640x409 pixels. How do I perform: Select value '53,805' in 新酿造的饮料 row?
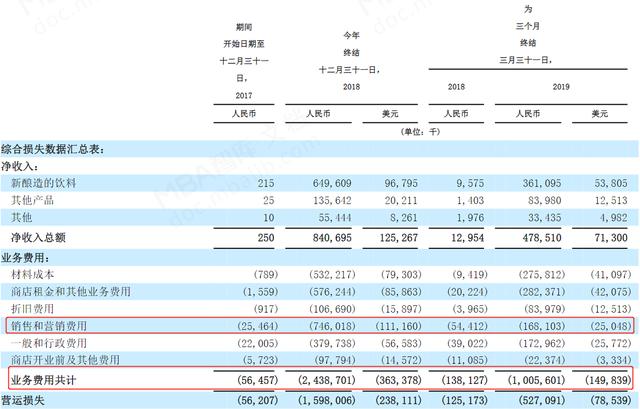tap(611, 183)
